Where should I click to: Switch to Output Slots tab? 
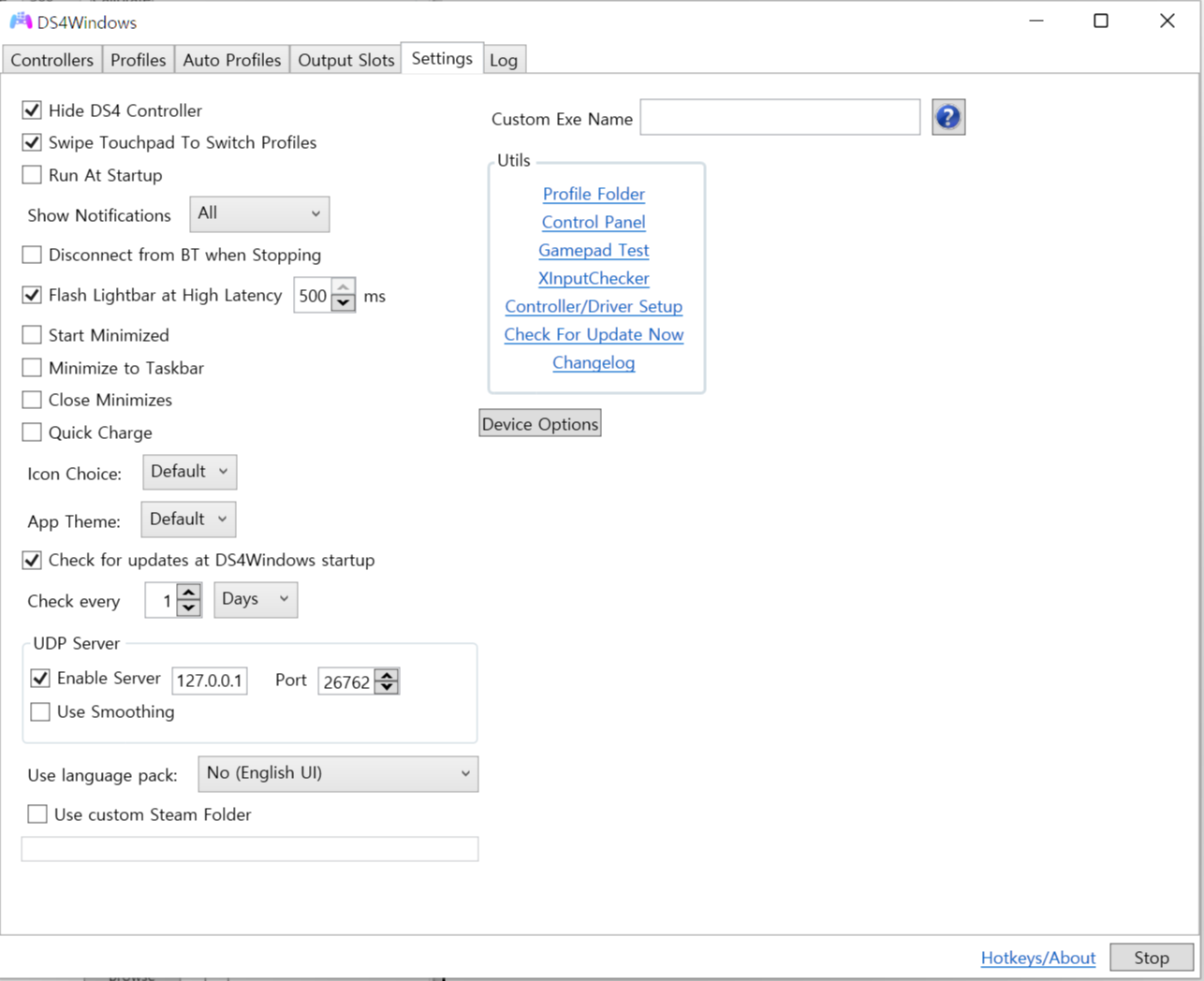pyautogui.click(x=345, y=60)
